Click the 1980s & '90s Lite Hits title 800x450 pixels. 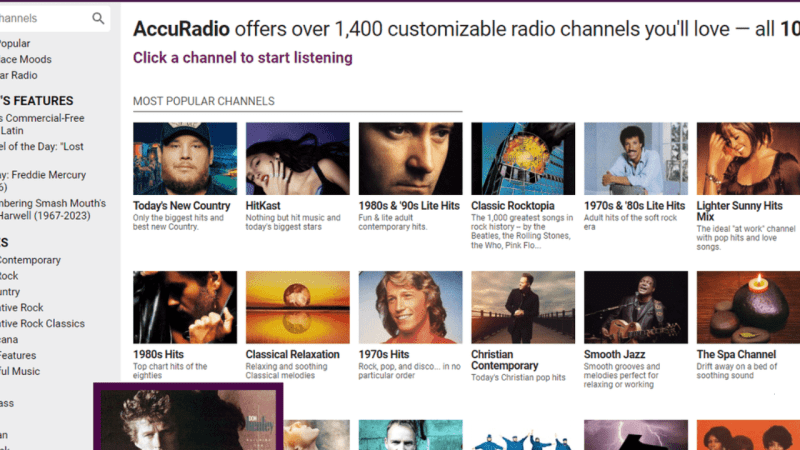[x=409, y=206]
